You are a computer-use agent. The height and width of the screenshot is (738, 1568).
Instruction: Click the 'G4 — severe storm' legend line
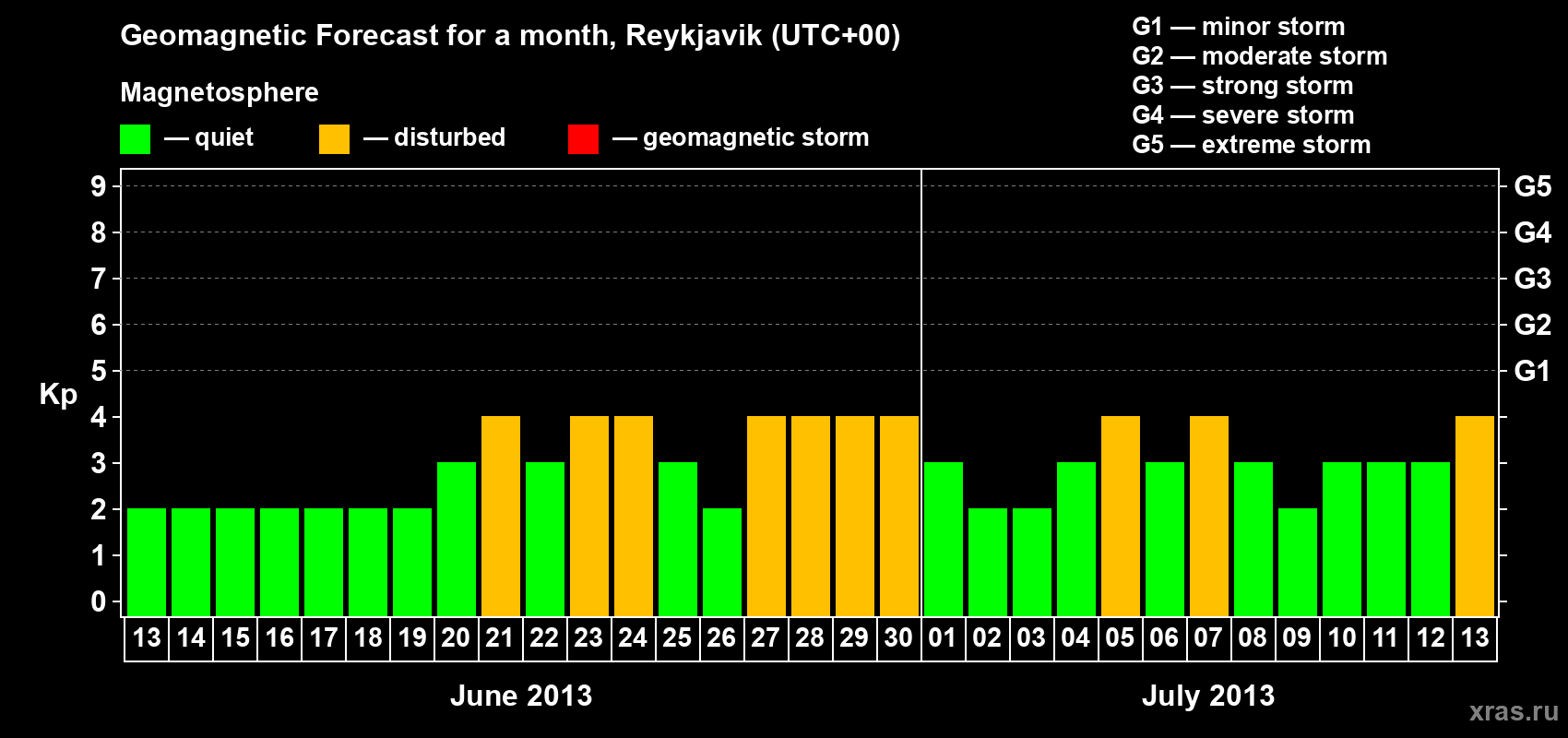pyautogui.click(x=1243, y=115)
